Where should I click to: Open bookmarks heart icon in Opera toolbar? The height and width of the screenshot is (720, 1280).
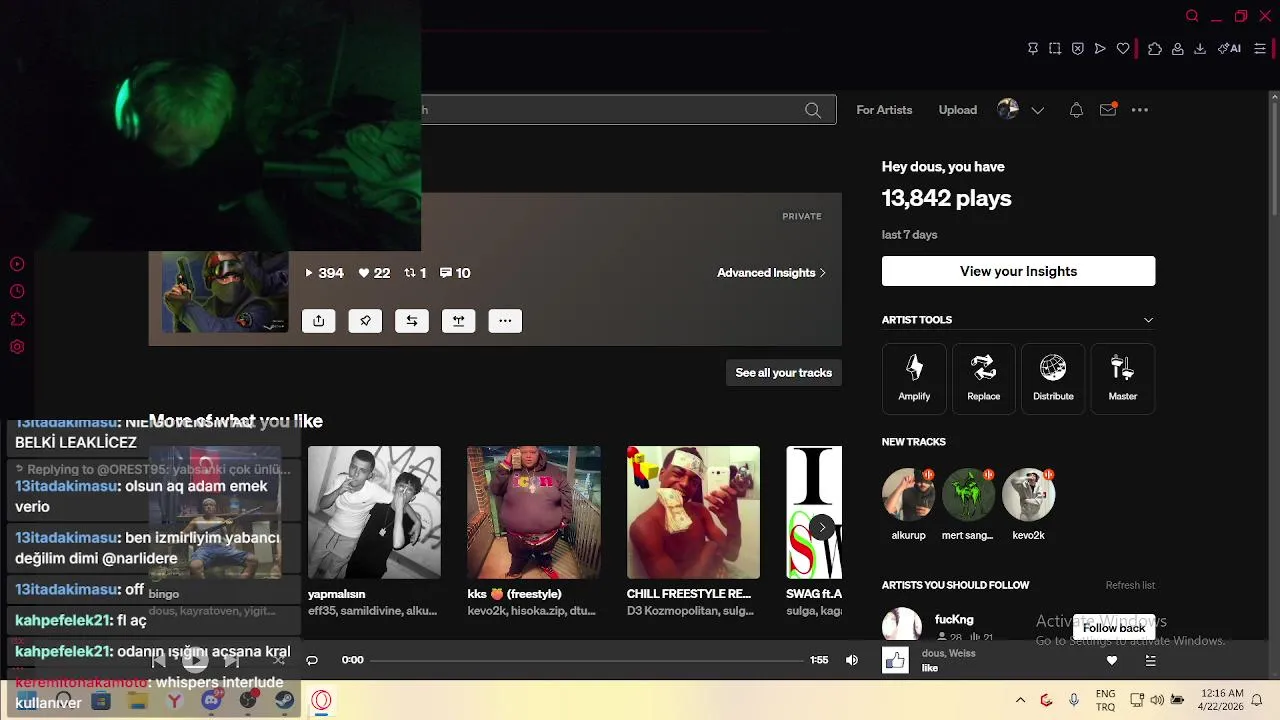[1123, 48]
